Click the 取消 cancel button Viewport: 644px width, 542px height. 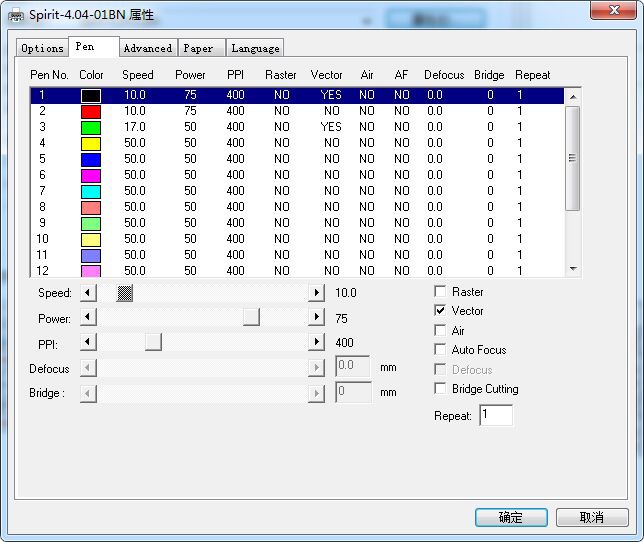pyautogui.click(x=592, y=517)
